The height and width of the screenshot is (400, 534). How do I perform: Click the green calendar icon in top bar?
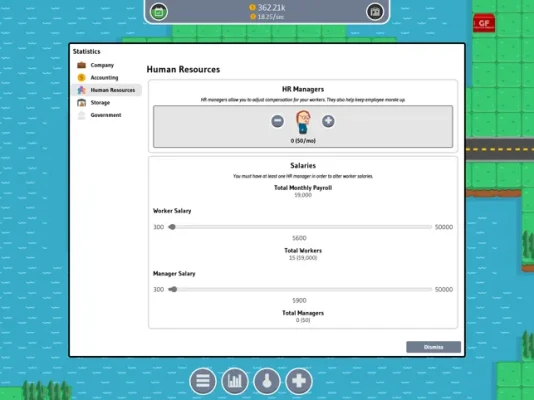pyautogui.click(x=159, y=12)
